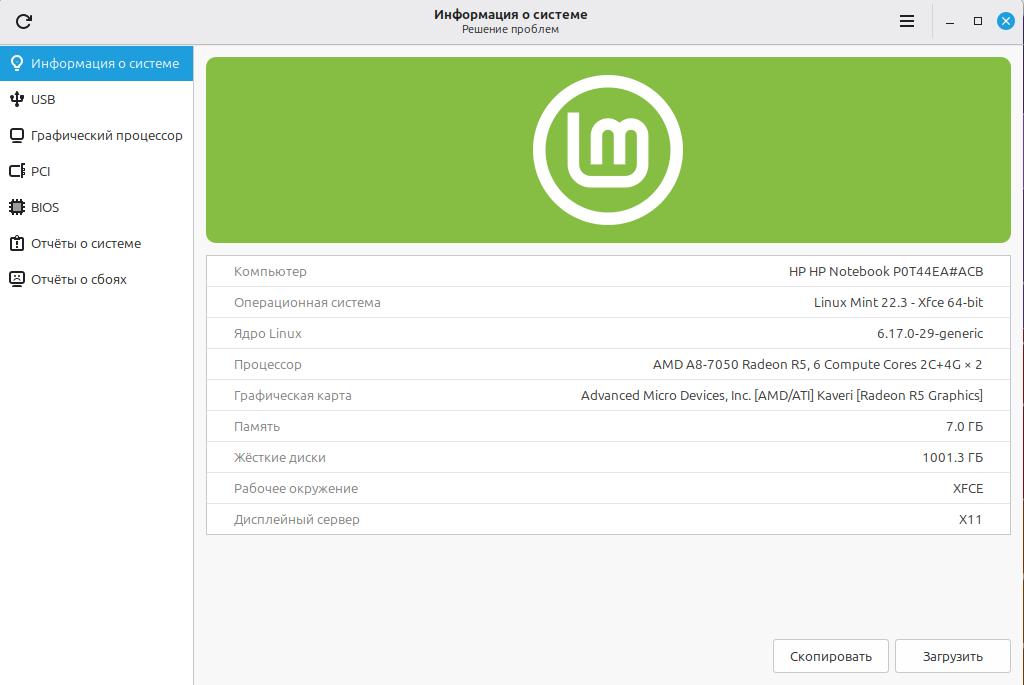Select the value HP HP Notebook P0T44EA#ACB
Viewport: 1024px width, 685px height.
886,271
